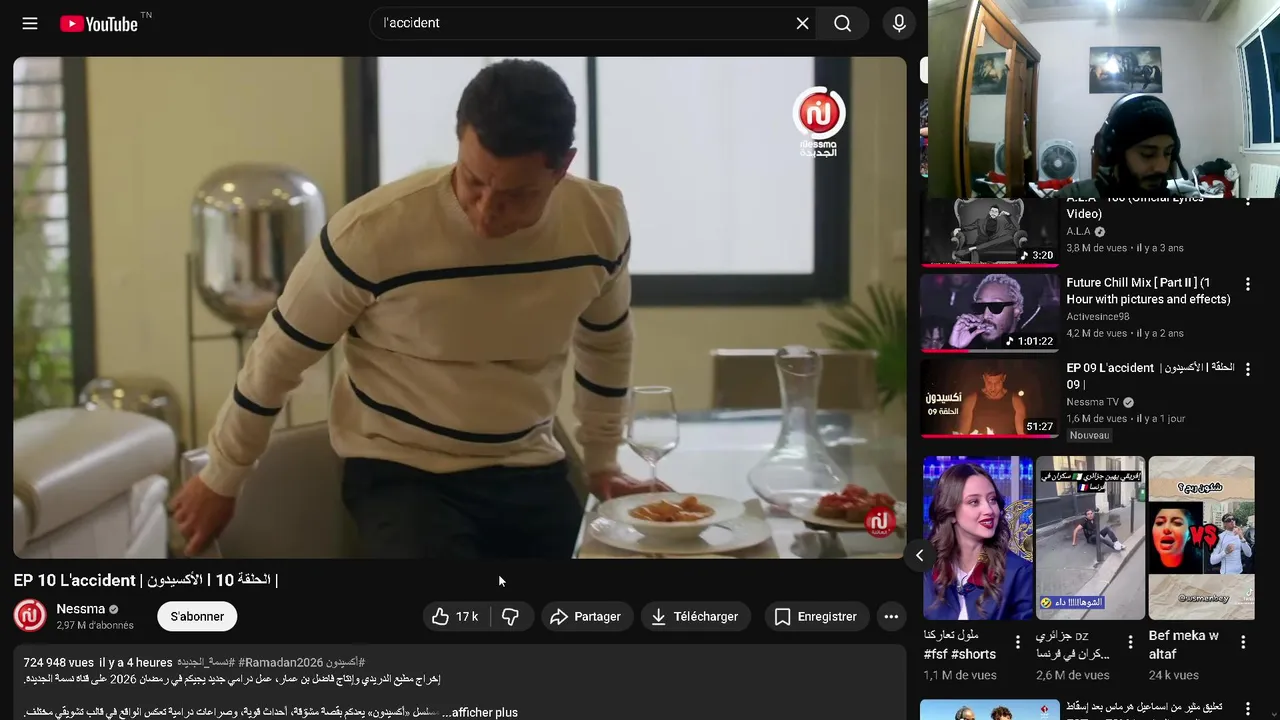The image size is (1280, 720).
Task: Select the video title EP 10 L'accident
Action: point(146,580)
